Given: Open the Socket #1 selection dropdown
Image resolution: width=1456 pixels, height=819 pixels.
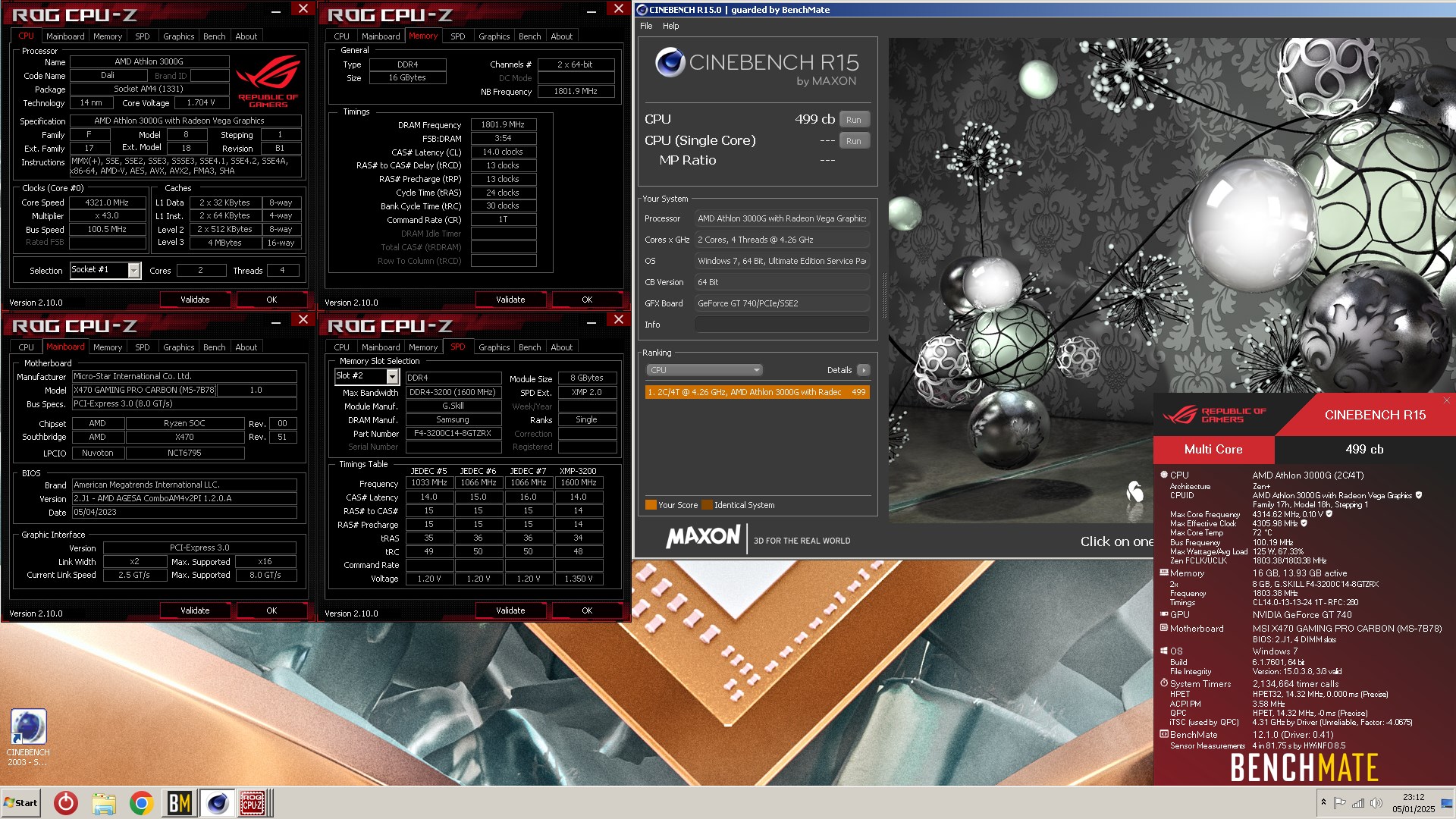Looking at the screenshot, I should click(x=134, y=270).
